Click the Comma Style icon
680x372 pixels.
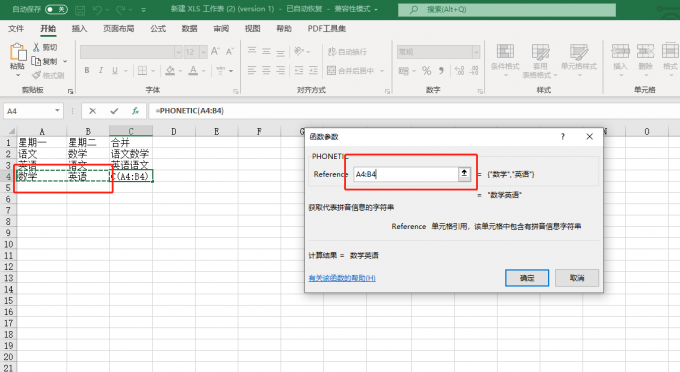point(441,71)
